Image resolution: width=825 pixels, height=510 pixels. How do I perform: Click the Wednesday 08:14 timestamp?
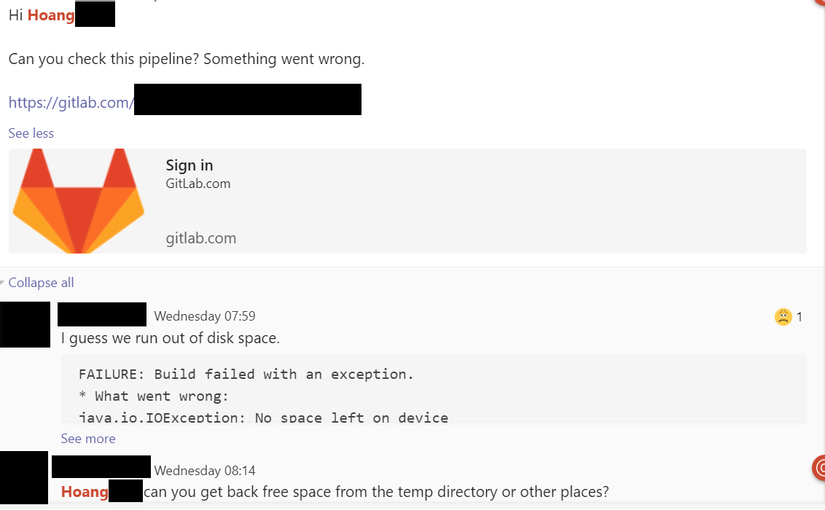coord(204,470)
